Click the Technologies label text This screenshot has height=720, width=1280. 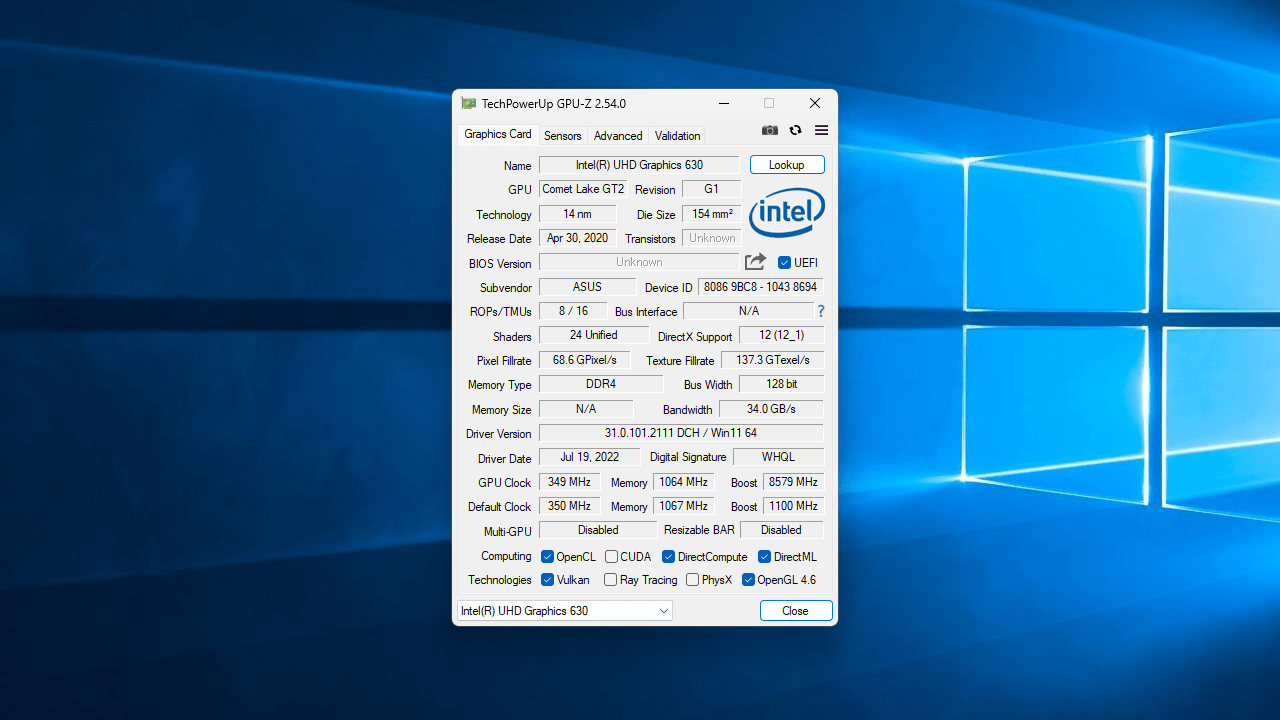point(500,580)
